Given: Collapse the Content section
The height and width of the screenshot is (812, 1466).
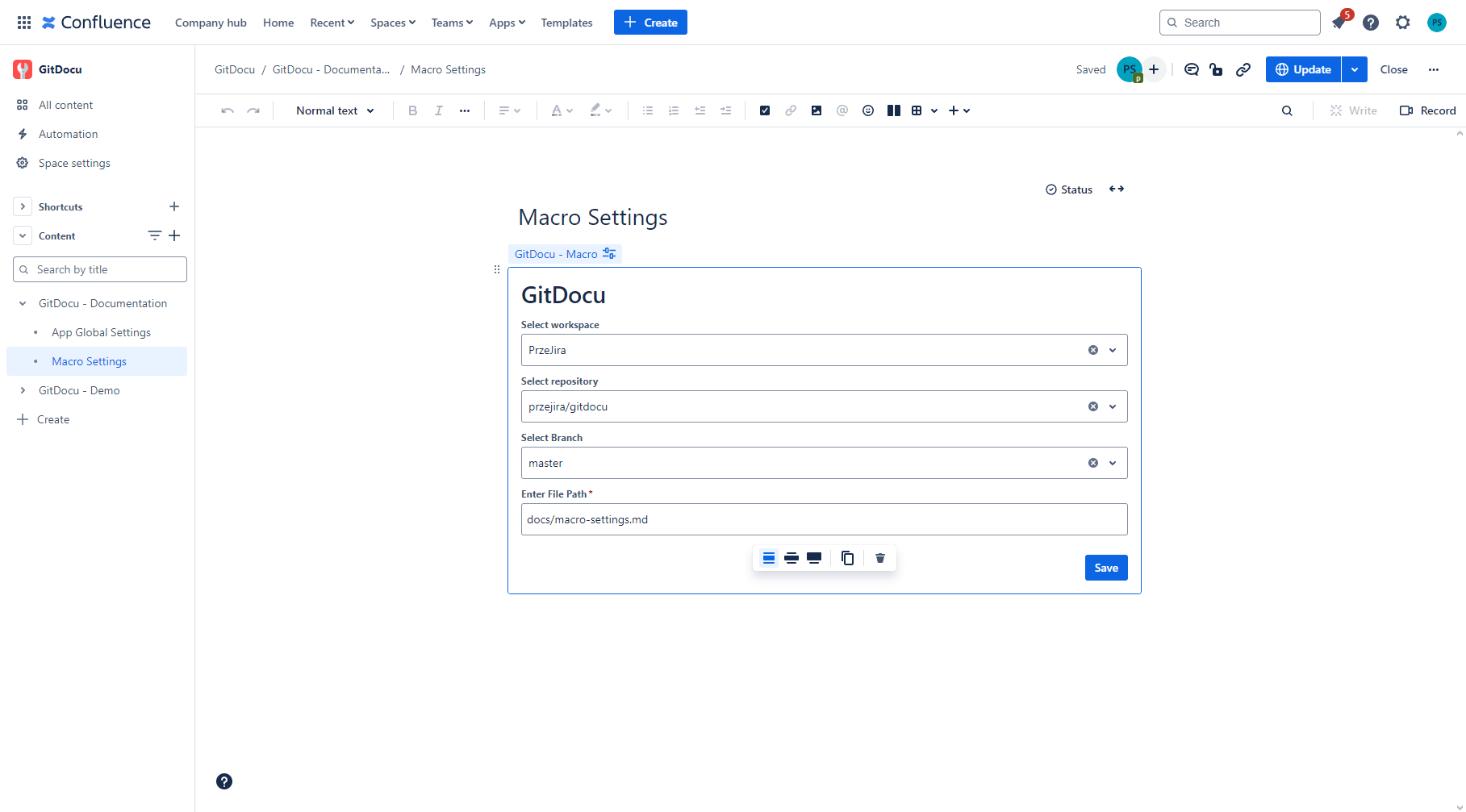Looking at the screenshot, I should (23, 235).
